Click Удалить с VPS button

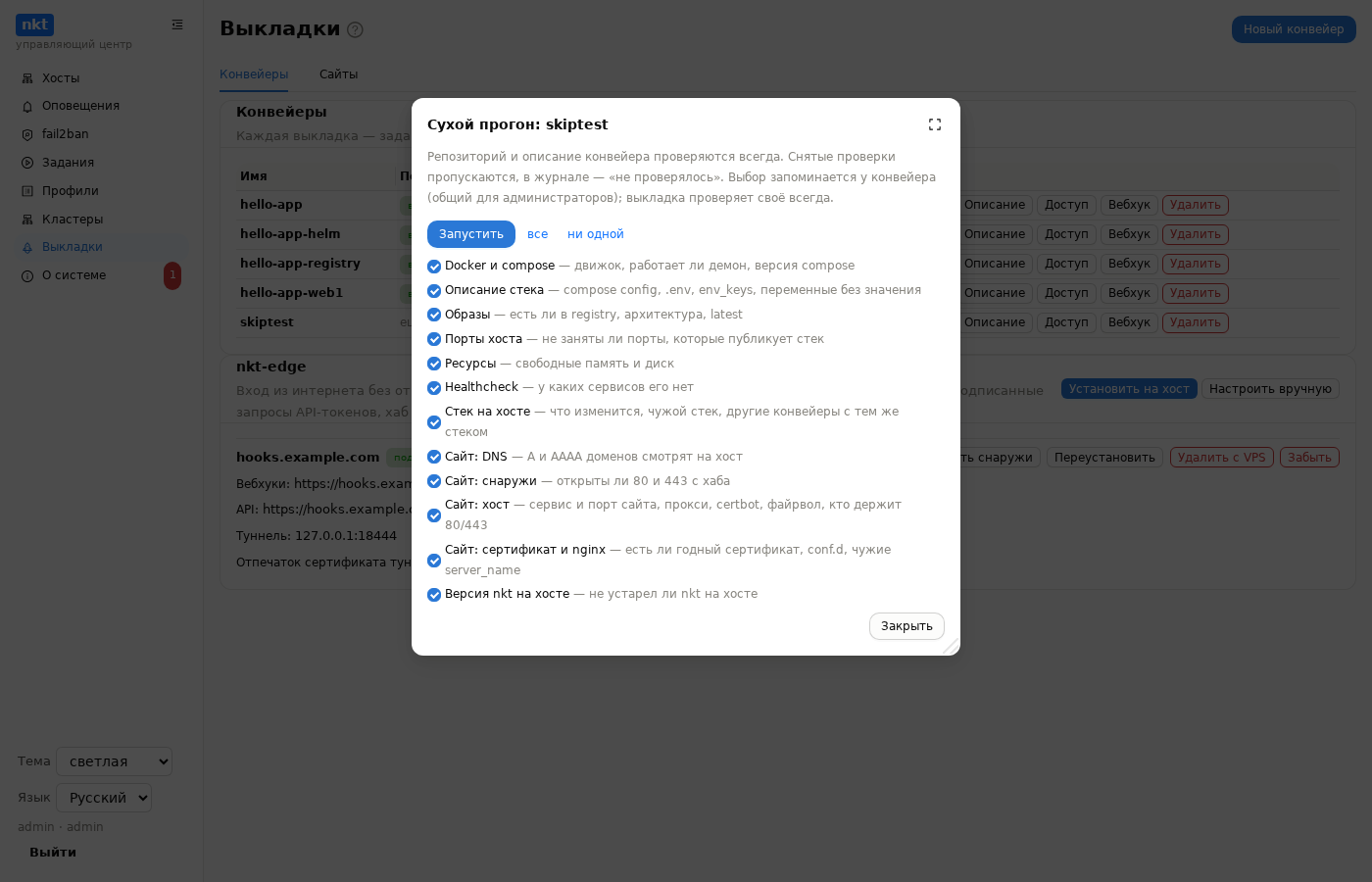[1222, 458]
